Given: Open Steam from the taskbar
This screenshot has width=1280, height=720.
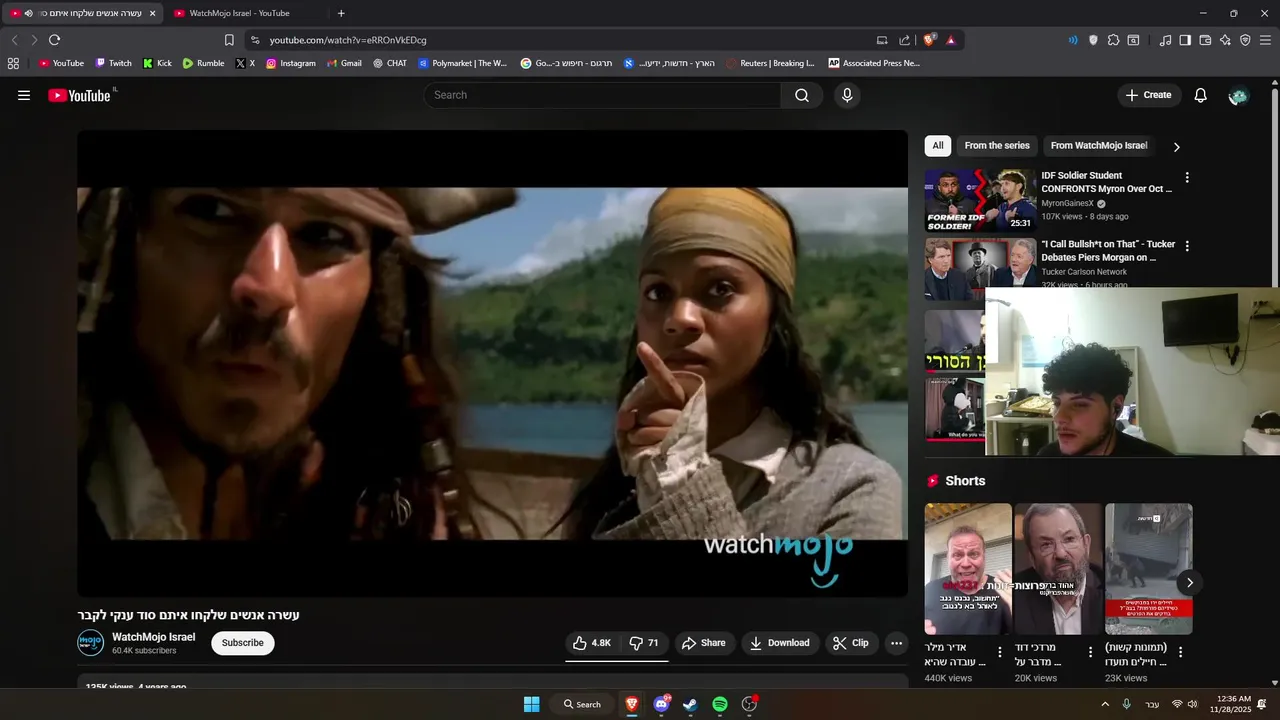Looking at the screenshot, I should tap(690, 704).
